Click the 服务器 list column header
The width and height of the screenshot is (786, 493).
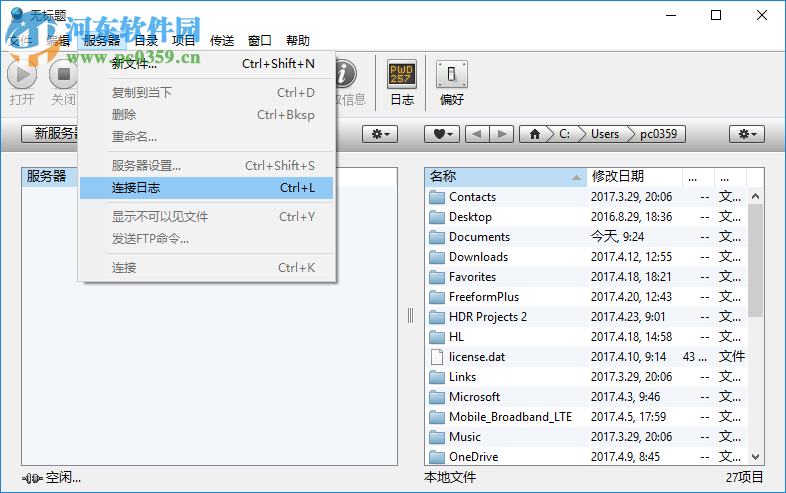pos(50,177)
